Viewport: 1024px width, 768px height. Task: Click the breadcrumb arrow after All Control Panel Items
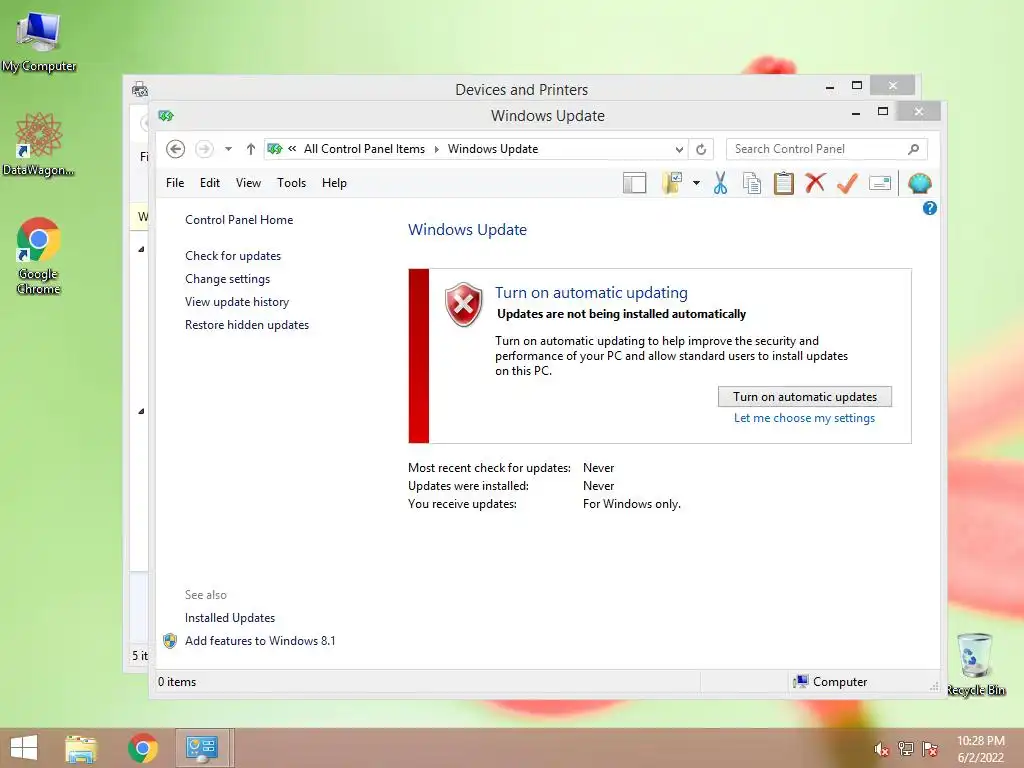[436, 150]
